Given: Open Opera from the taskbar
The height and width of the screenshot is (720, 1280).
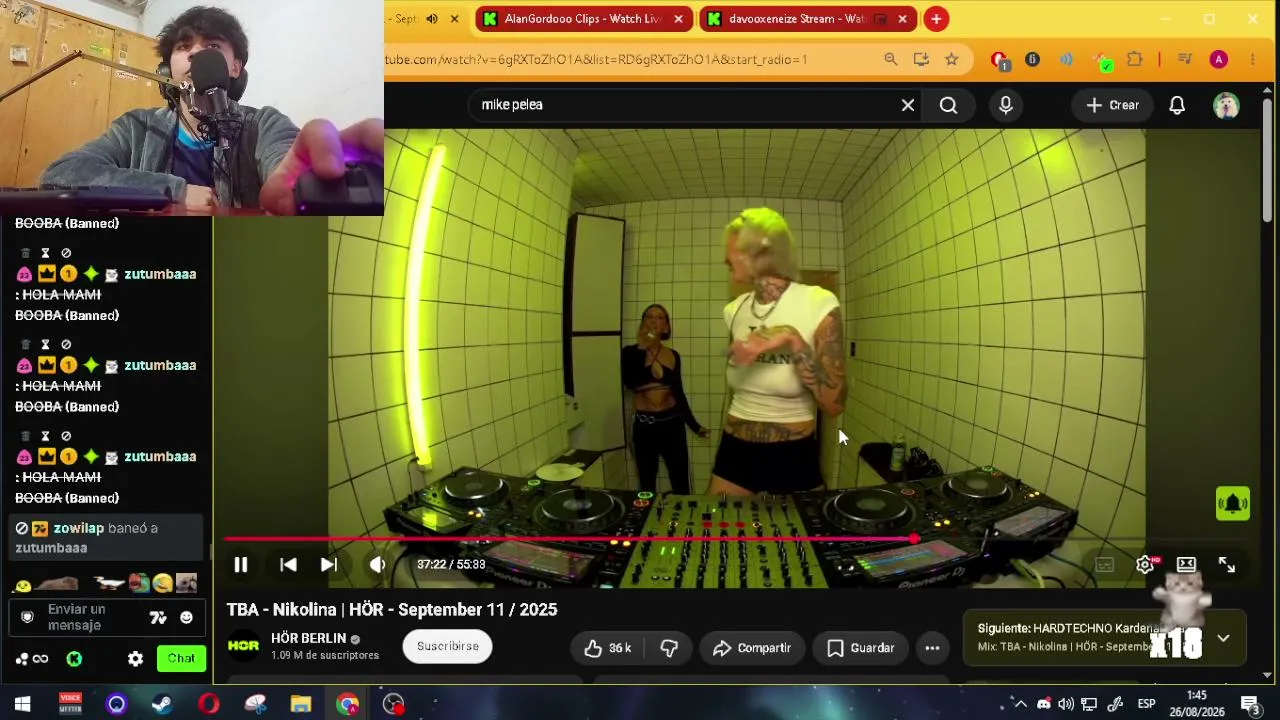Looking at the screenshot, I should pos(208,704).
